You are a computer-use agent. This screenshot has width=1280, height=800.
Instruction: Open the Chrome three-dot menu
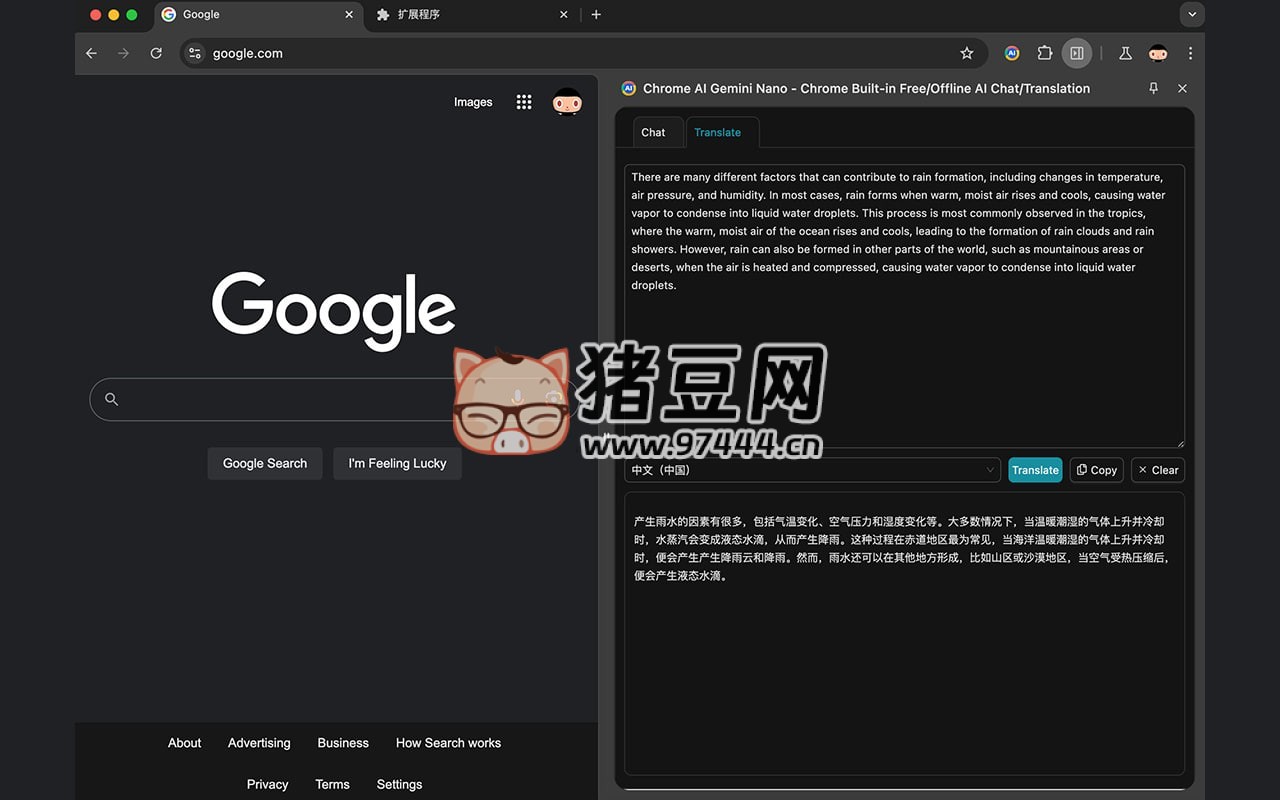point(1190,53)
